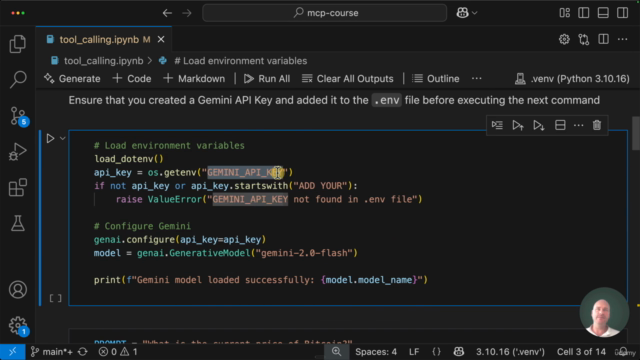Click the Generate button

(x=72, y=78)
